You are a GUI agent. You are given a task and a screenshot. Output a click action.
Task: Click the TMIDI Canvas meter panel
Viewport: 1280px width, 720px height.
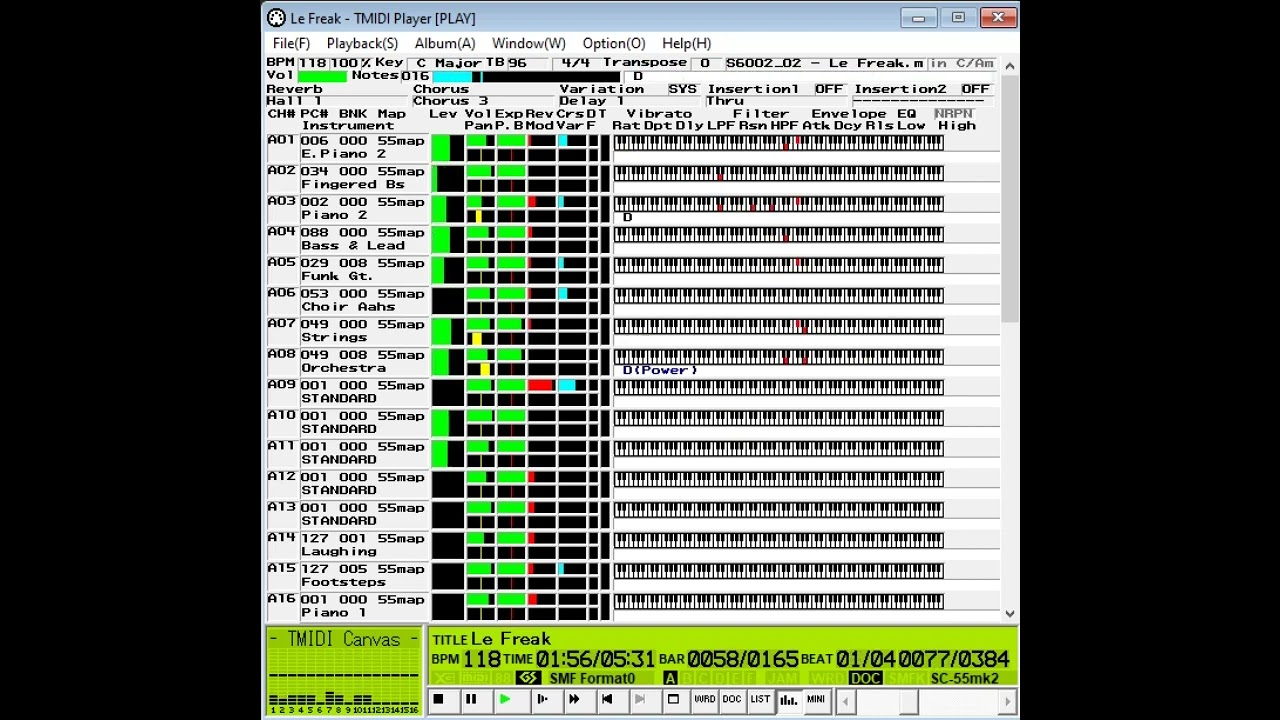[x=344, y=671]
